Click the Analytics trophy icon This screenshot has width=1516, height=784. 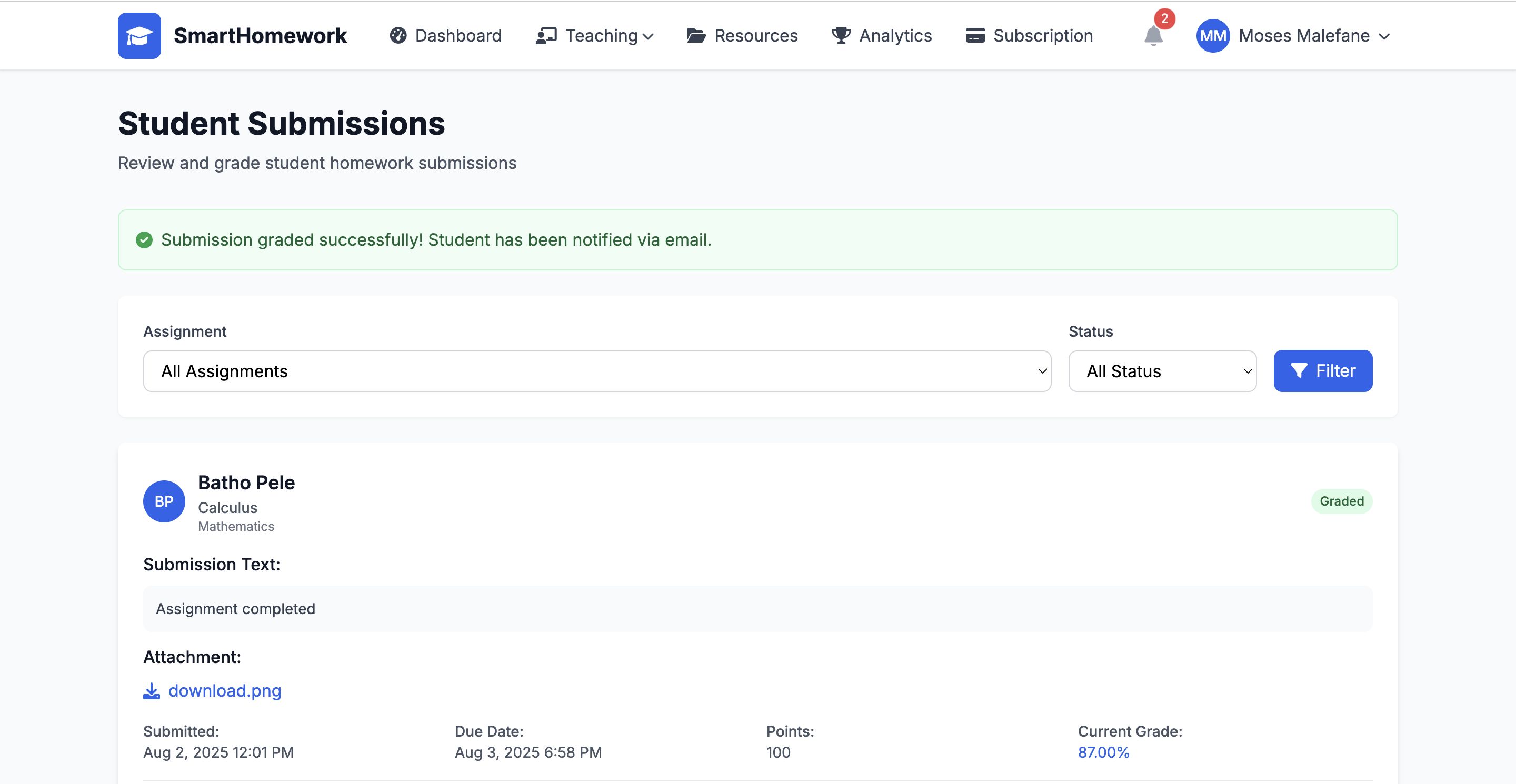point(841,36)
